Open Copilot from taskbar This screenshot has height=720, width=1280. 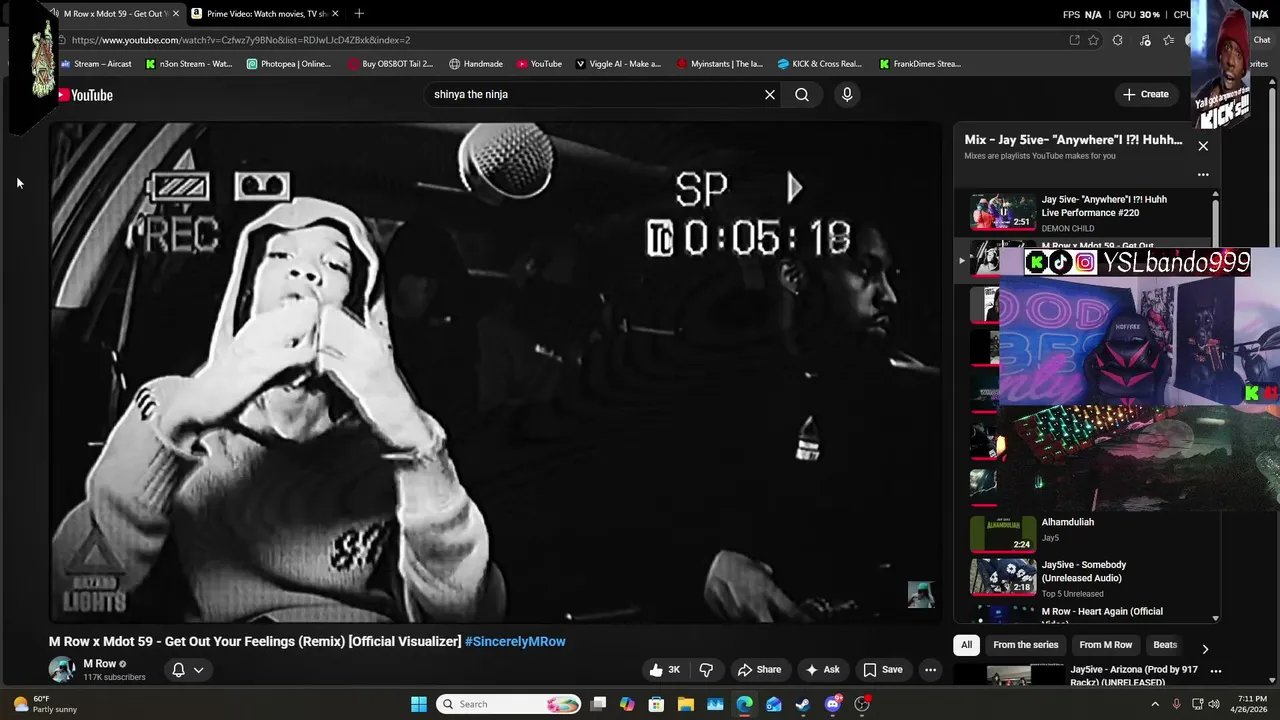click(627, 704)
